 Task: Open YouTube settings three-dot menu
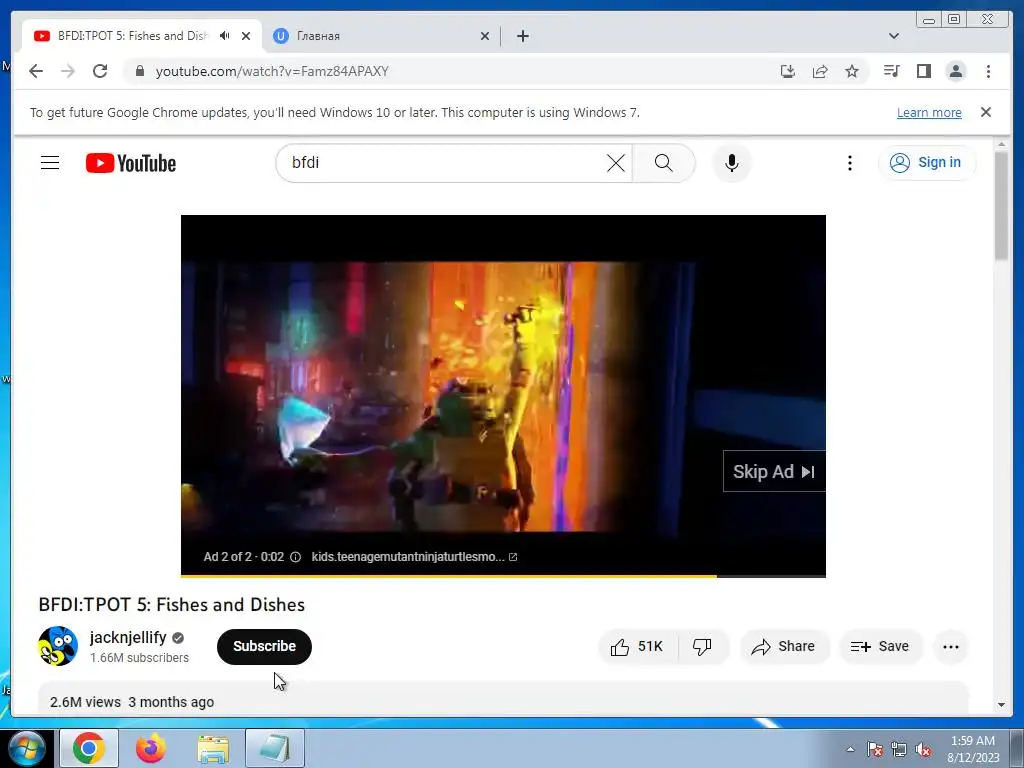(x=850, y=163)
